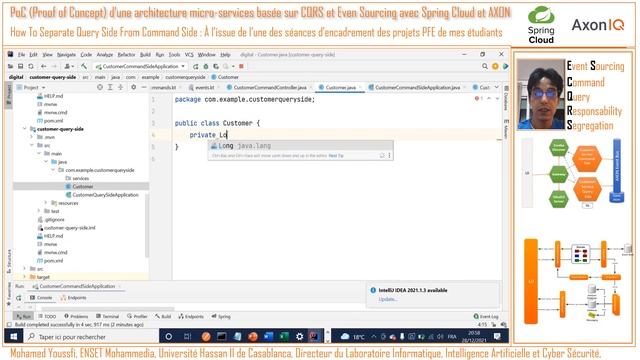640x360 pixels.
Task: Click the Next Tip link in completion popup
Action: coord(336,156)
